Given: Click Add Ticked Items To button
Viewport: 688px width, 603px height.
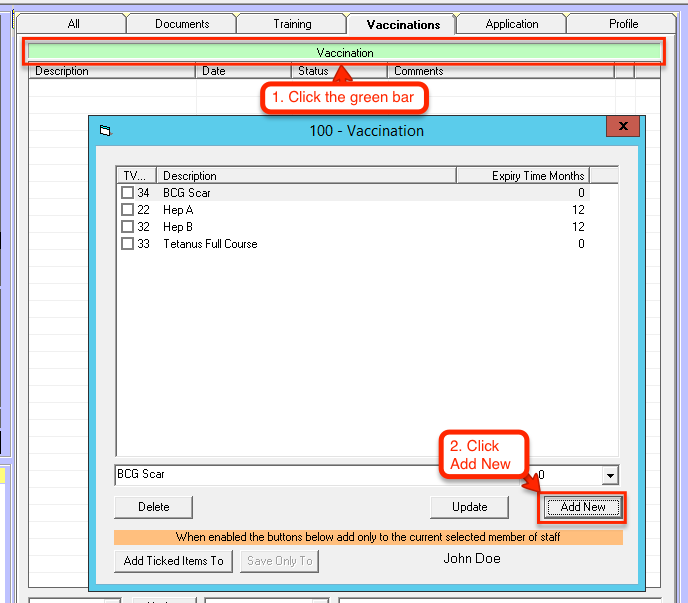Looking at the screenshot, I should point(173,561).
